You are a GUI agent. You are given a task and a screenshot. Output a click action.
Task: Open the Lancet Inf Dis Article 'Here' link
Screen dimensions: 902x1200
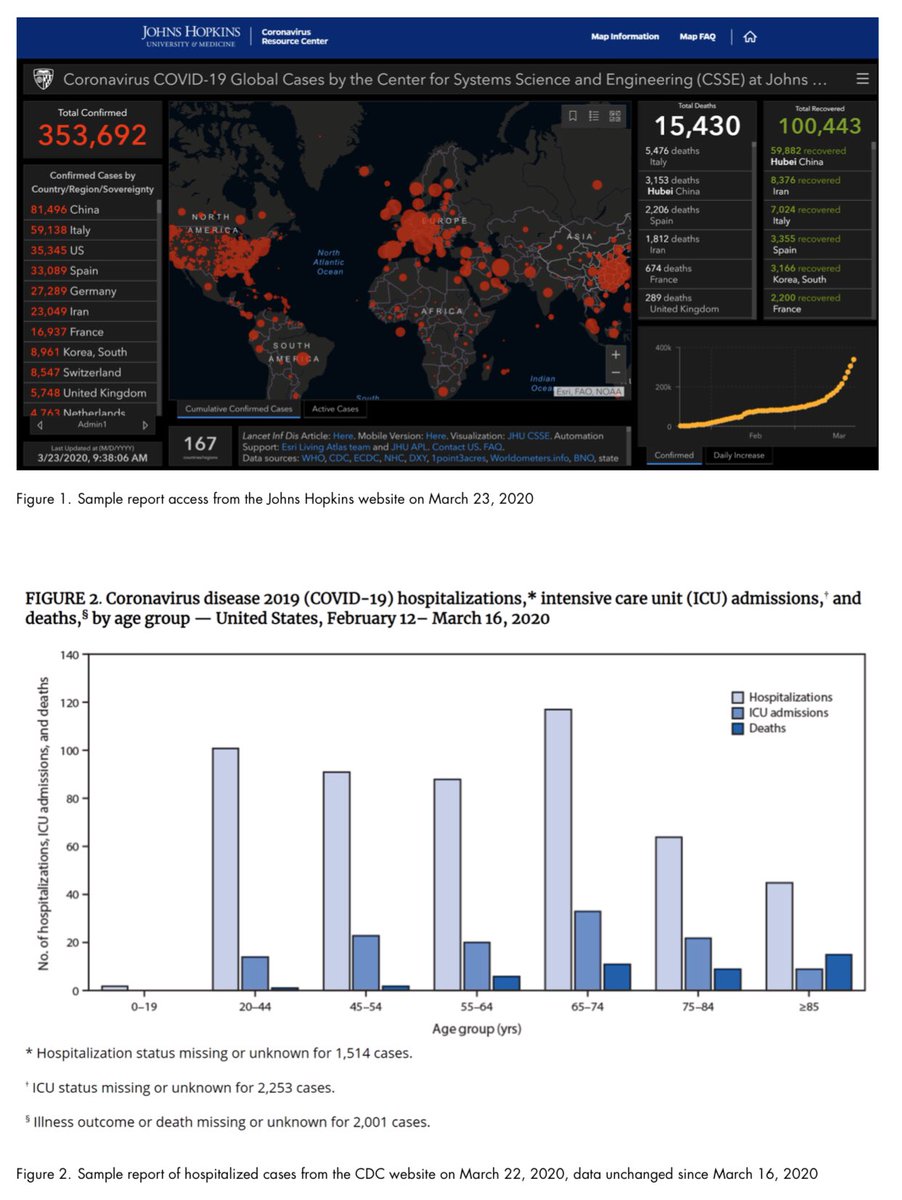coord(343,436)
